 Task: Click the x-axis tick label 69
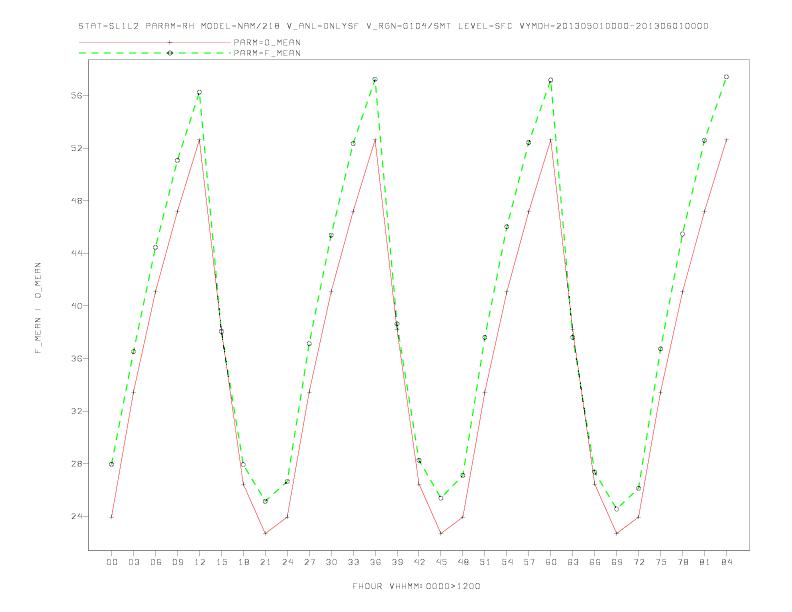[x=617, y=562]
